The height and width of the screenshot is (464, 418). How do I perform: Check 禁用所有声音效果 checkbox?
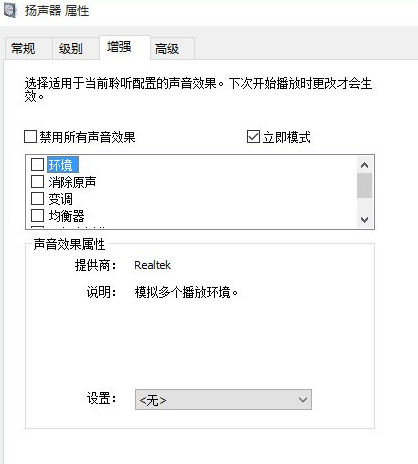[30, 137]
